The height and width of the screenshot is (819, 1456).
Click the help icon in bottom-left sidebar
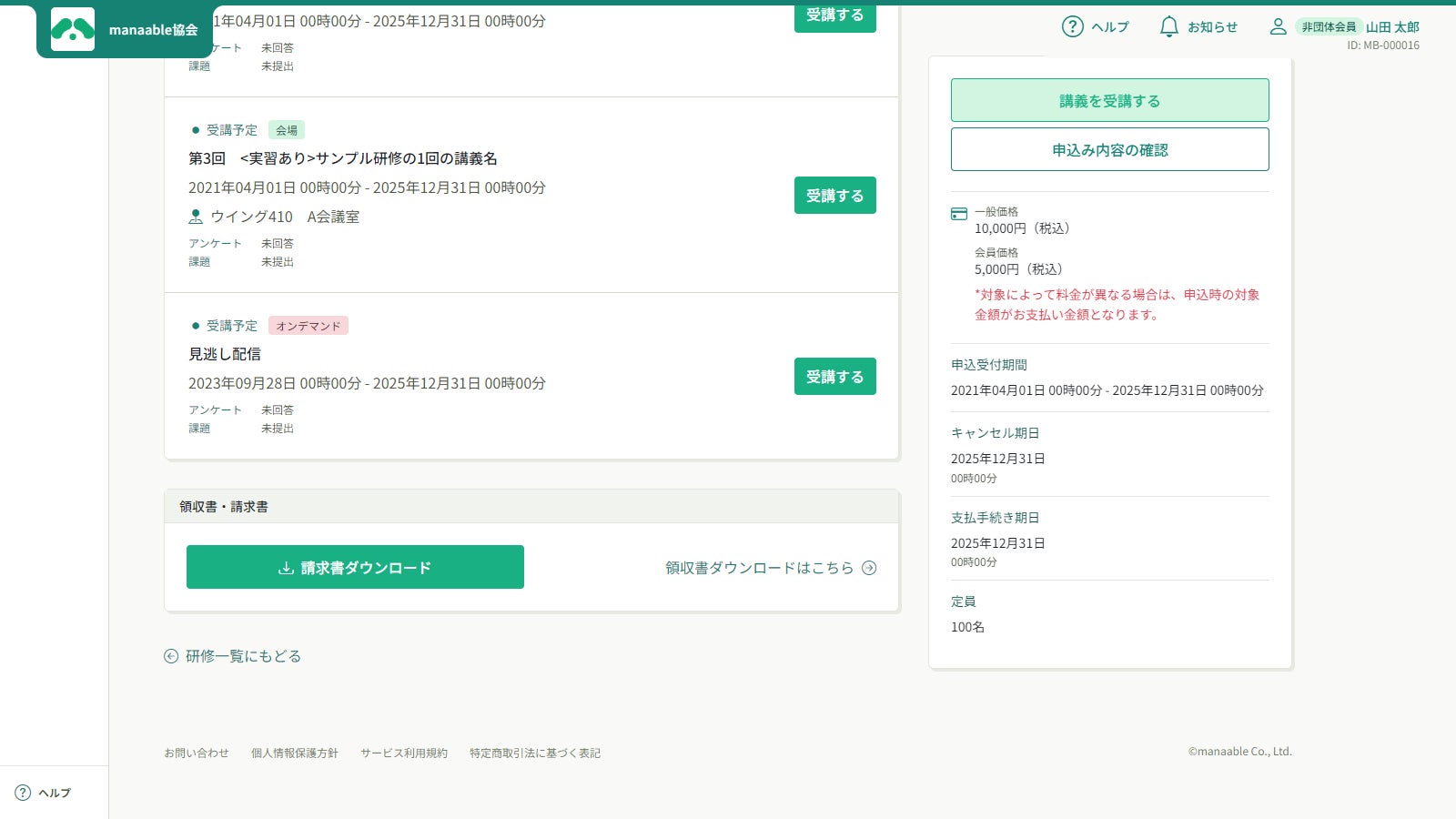23,793
